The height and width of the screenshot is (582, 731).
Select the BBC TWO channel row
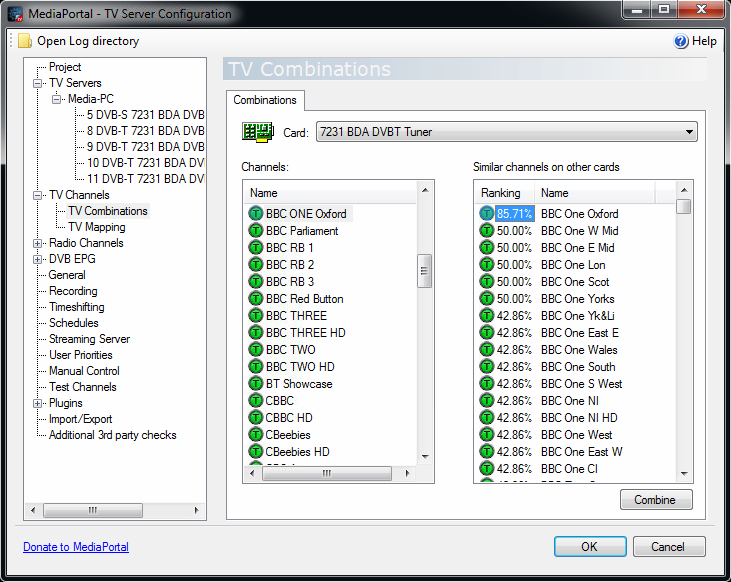click(x=290, y=350)
